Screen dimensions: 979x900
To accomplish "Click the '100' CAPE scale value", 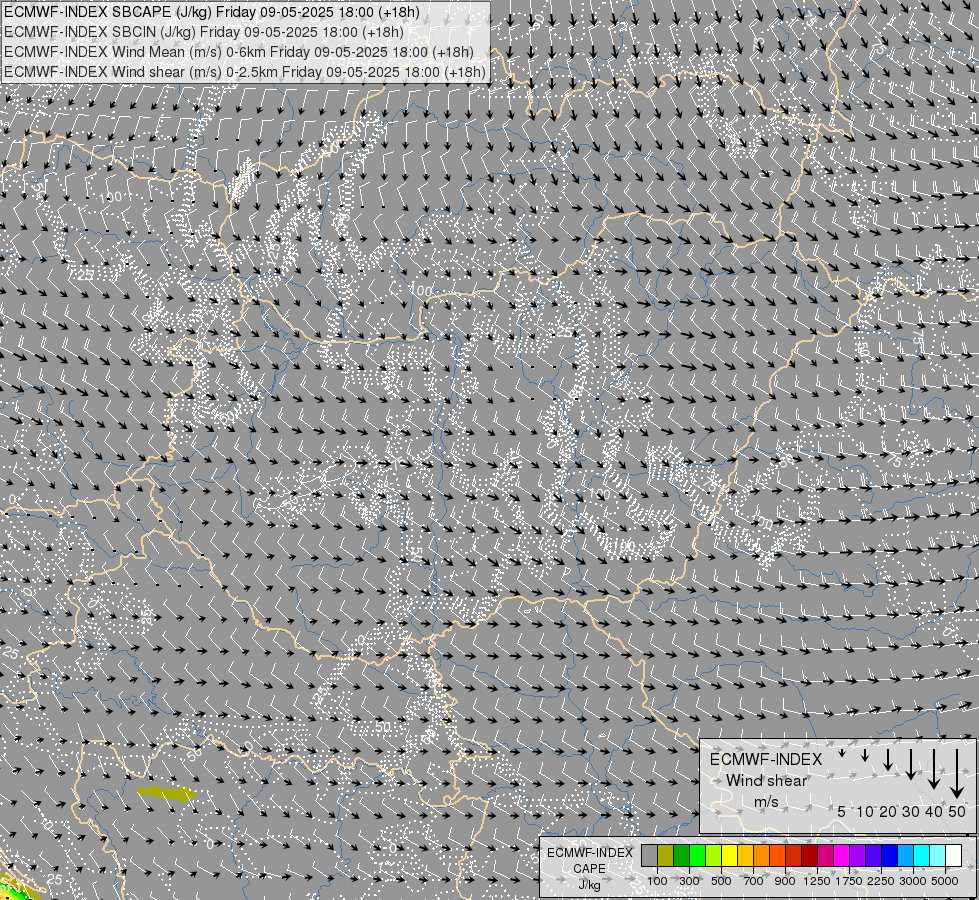I will click(657, 881).
